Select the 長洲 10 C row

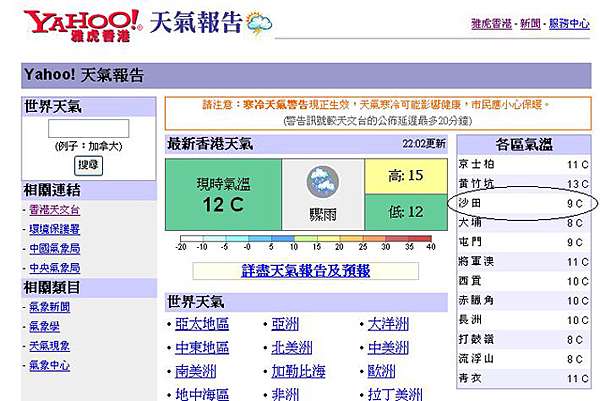point(523,320)
